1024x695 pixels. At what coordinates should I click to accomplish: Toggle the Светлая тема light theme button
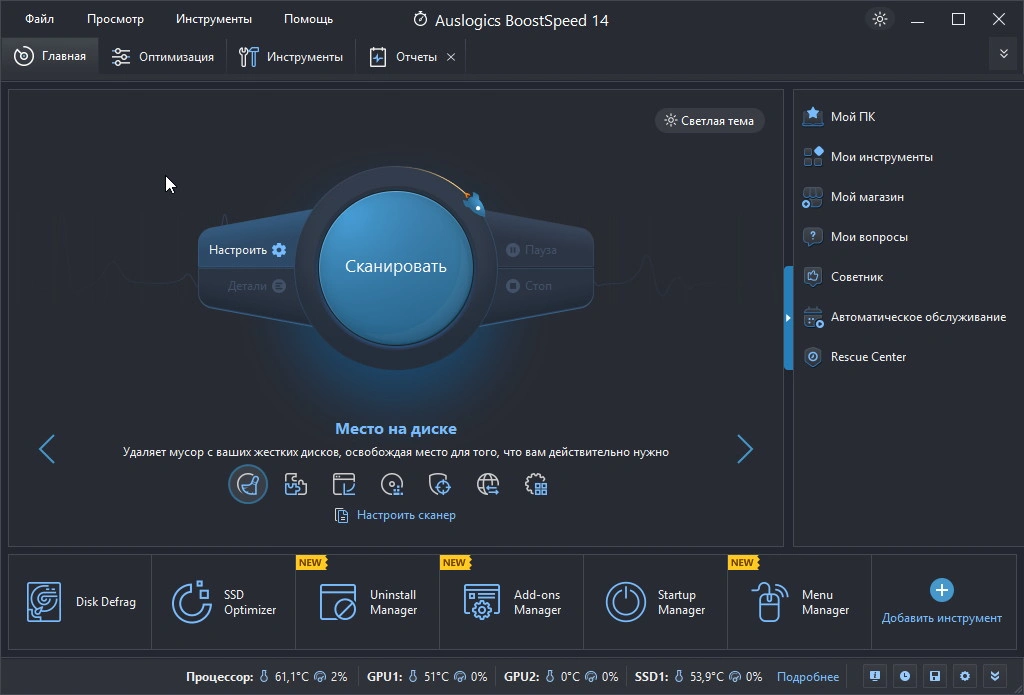point(709,120)
